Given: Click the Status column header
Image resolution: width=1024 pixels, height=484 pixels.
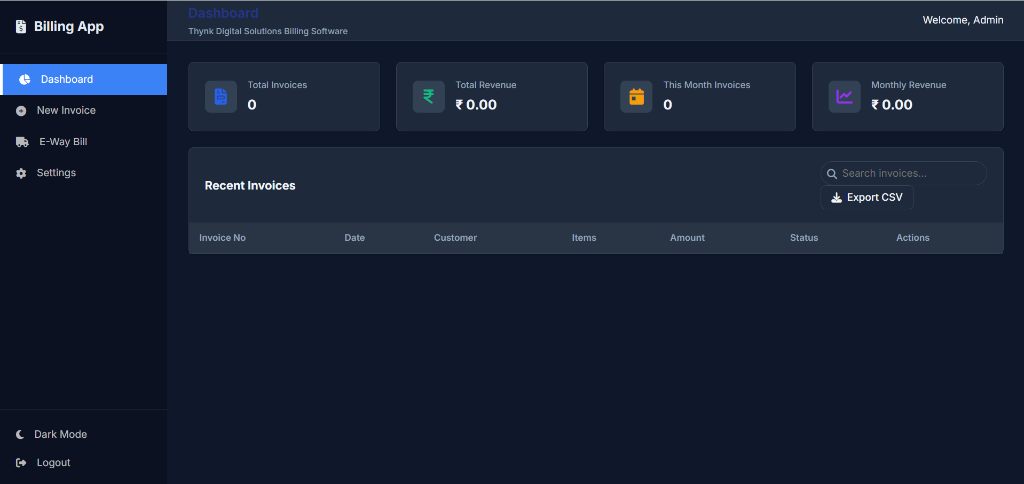Looking at the screenshot, I should pyautogui.click(x=804, y=238).
